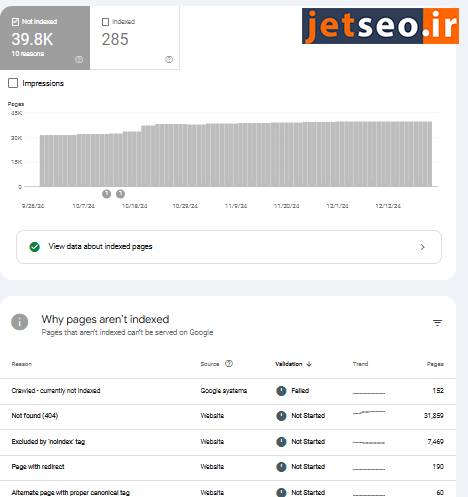This screenshot has width=468, height=497.
Task: Open the Page with redirect trend sparkline
Action: coord(369,467)
